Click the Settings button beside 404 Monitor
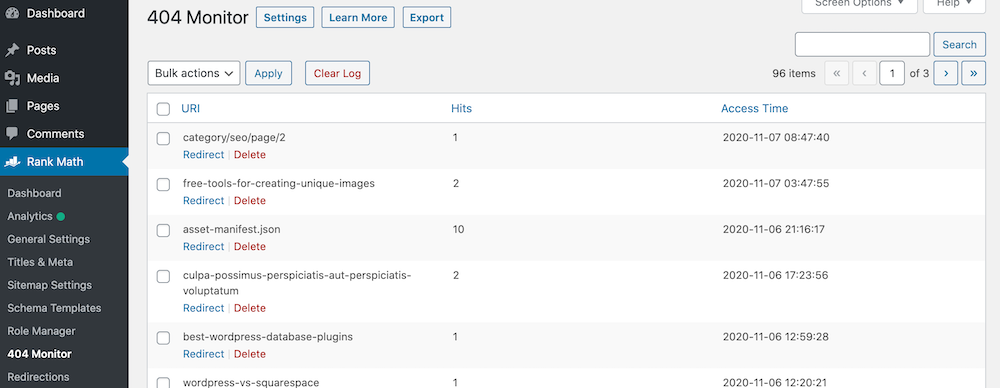 pyautogui.click(x=285, y=18)
